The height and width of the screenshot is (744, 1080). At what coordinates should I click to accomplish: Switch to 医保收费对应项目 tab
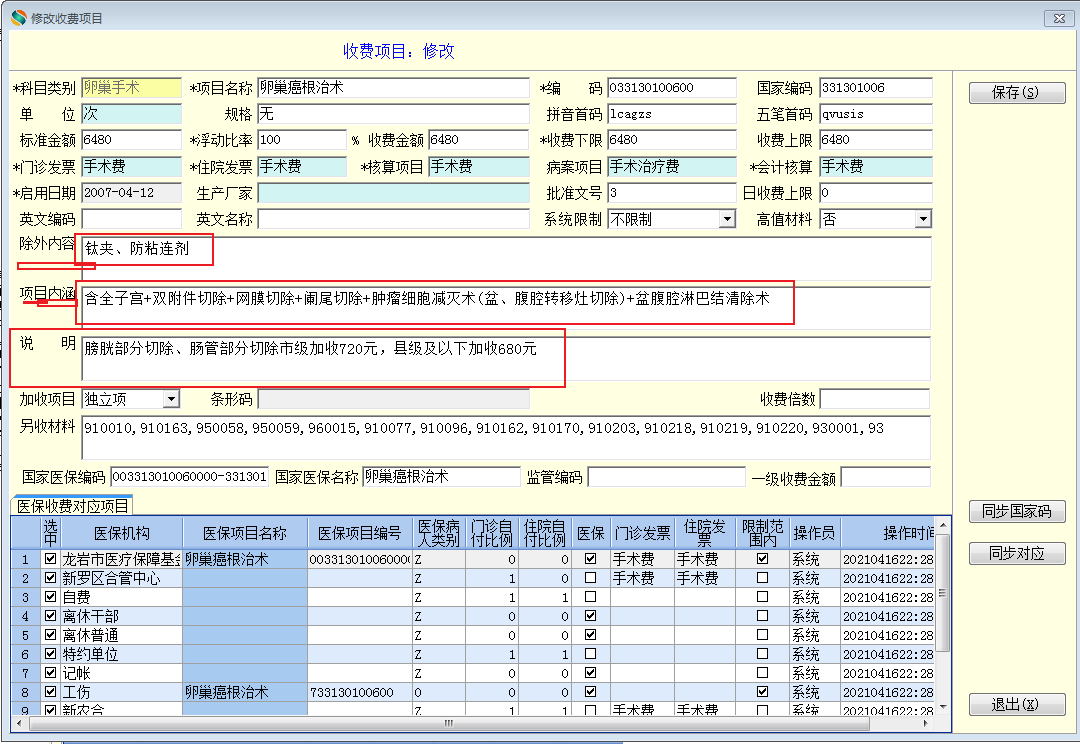coord(72,506)
